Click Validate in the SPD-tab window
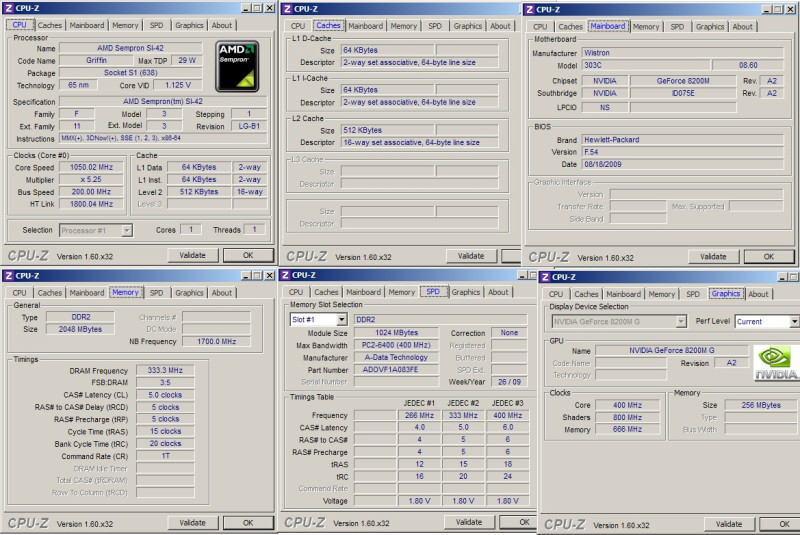 [x=469, y=522]
